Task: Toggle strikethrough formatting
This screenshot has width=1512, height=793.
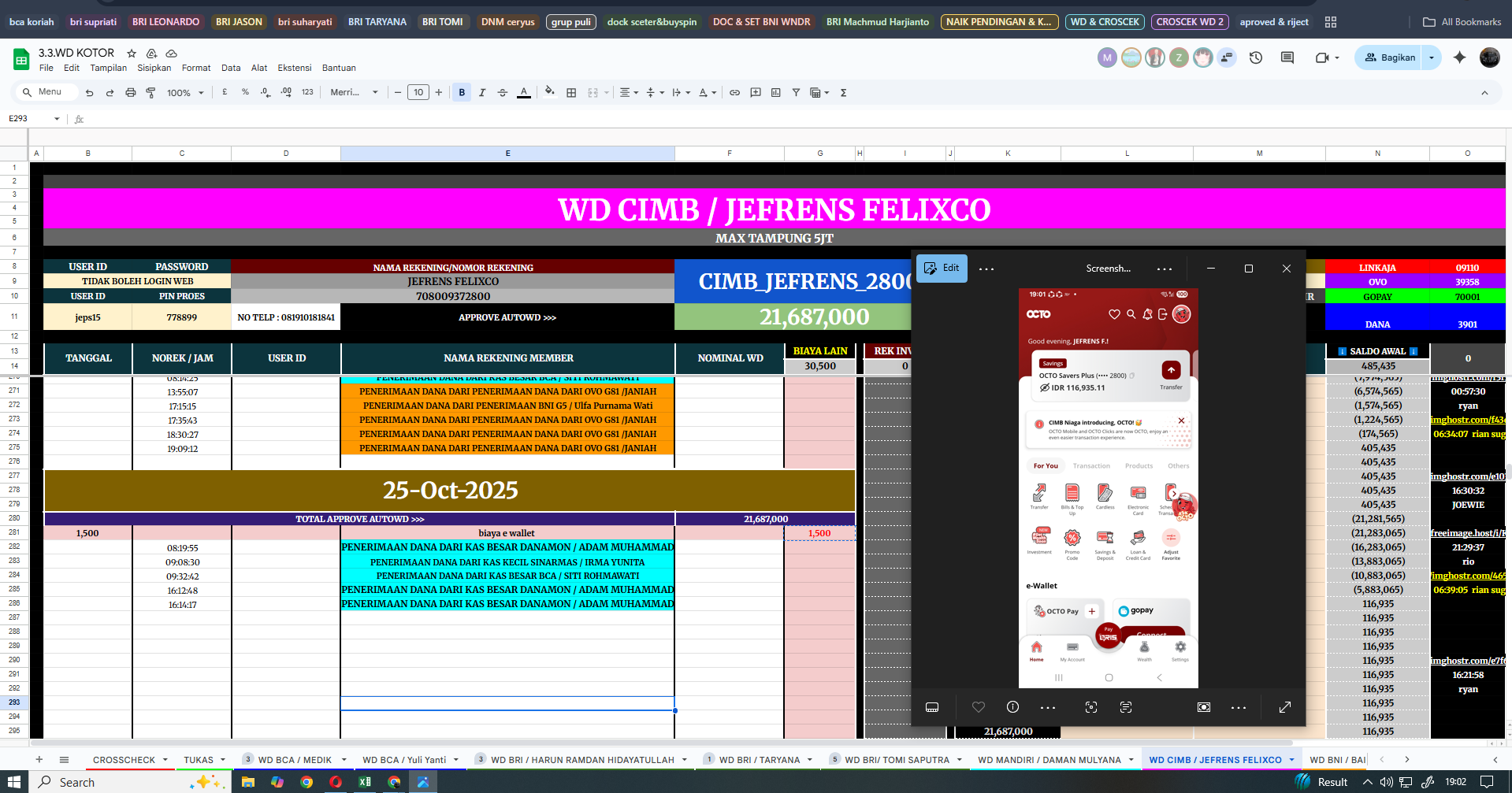Action: (503, 92)
